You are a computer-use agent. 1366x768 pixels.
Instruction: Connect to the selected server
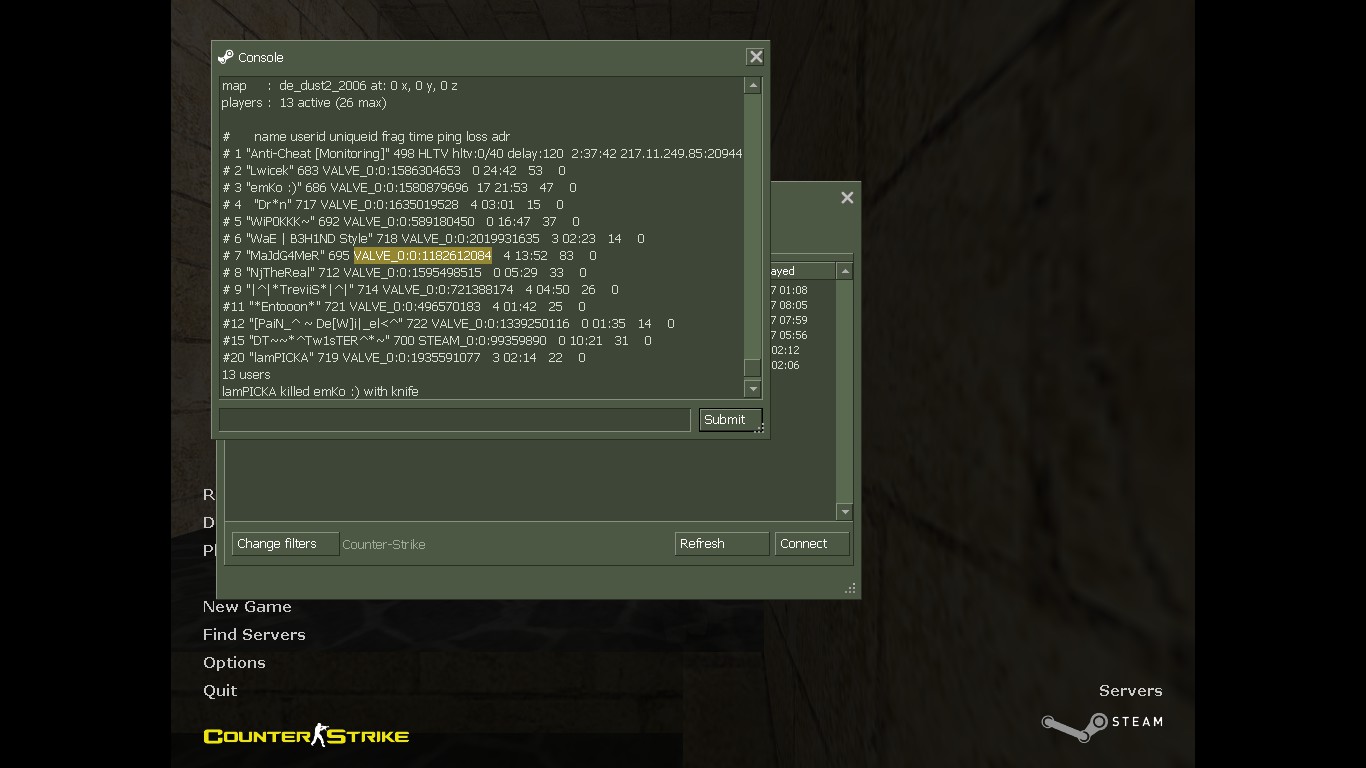pos(812,544)
